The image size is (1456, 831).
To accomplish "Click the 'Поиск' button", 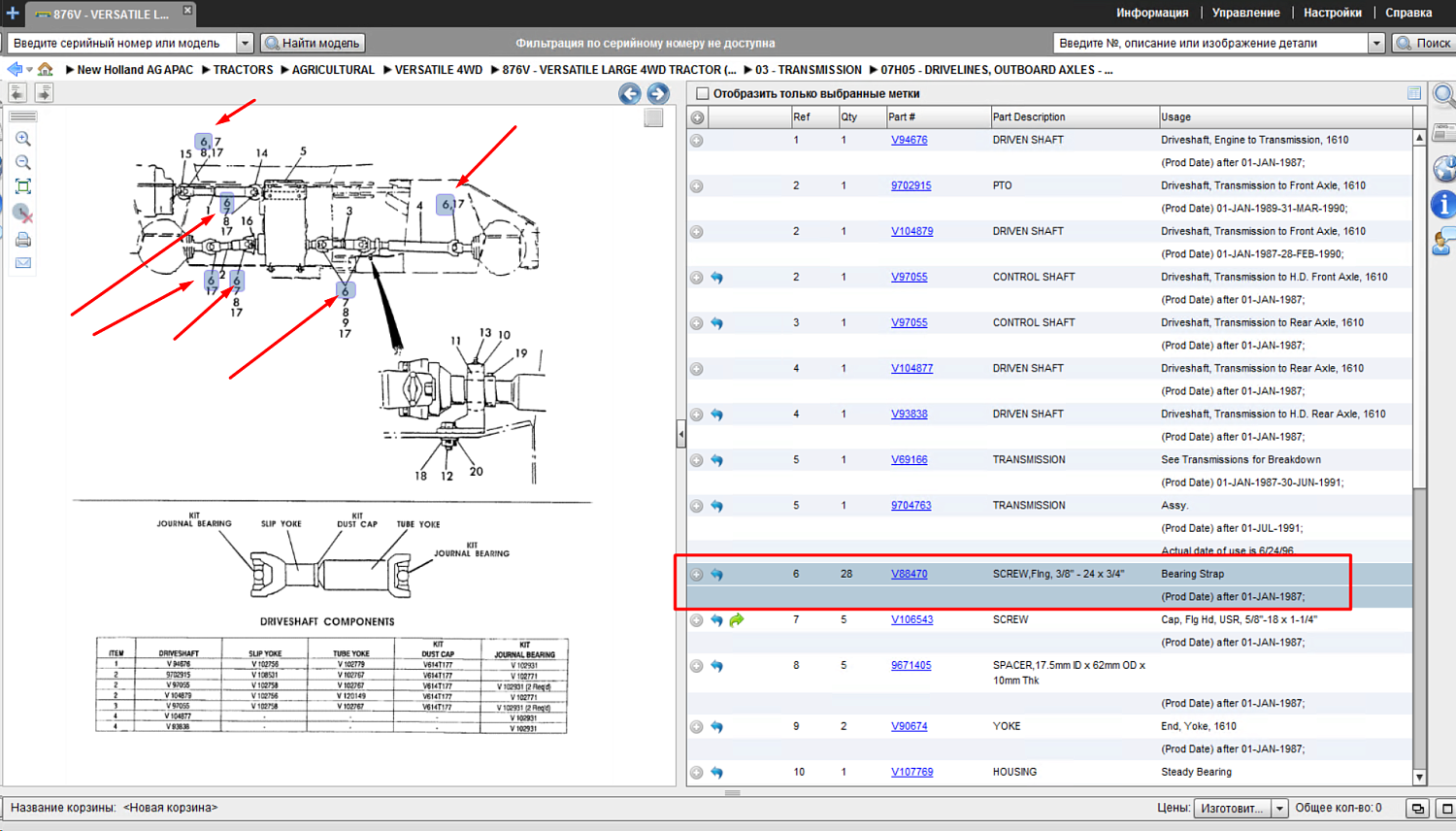I will coord(1424,43).
